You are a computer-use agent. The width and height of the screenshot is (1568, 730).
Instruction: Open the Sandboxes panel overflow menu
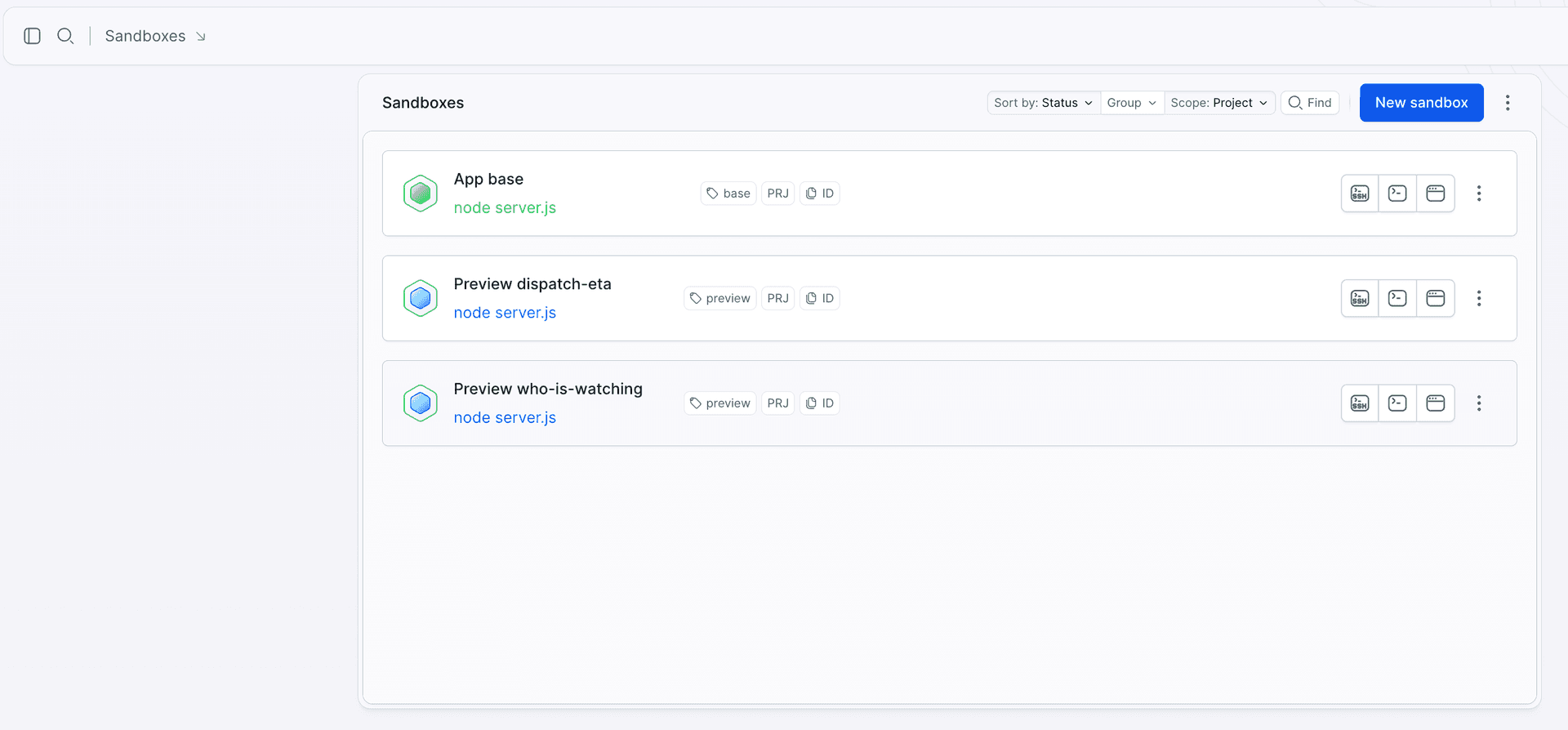(1508, 103)
